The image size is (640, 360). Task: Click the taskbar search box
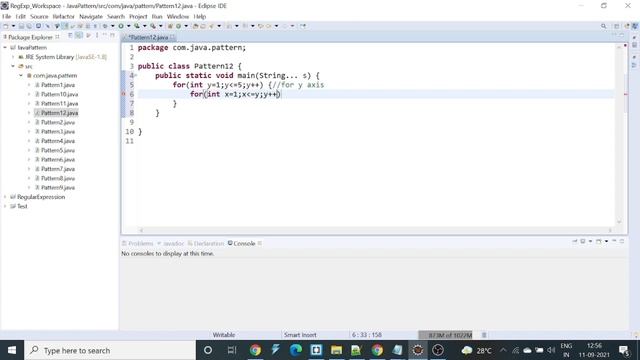(x=110, y=350)
